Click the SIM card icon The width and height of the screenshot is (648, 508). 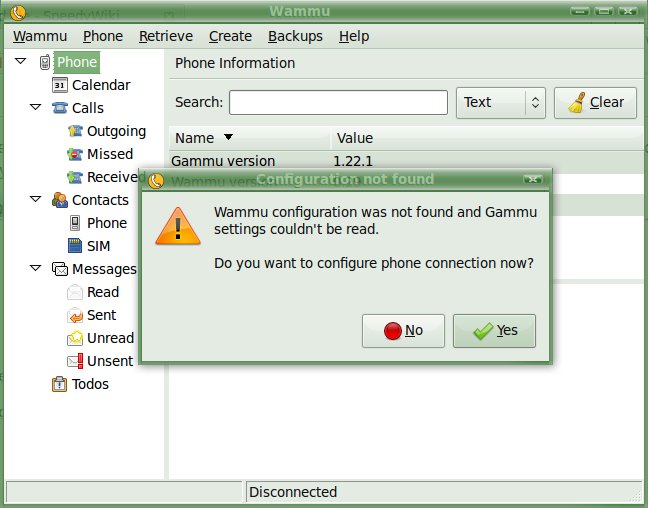[75, 246]
